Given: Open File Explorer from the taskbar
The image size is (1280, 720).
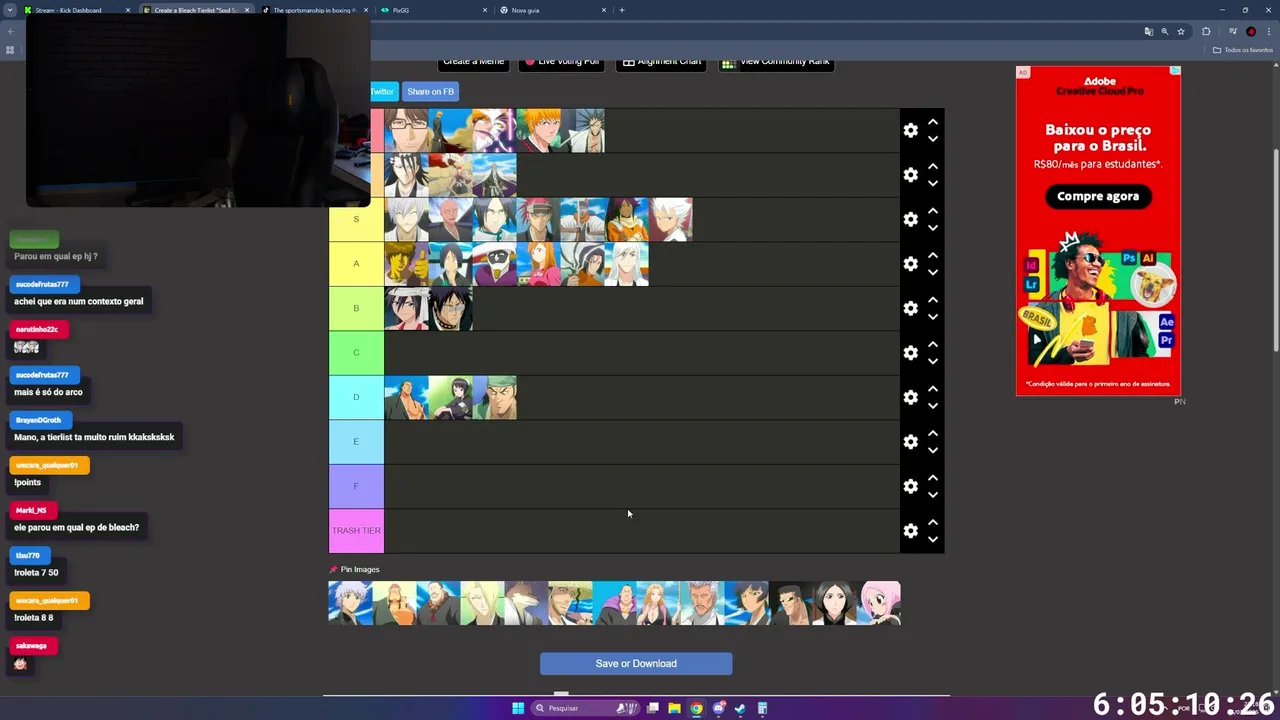Looking at the screenshot, I should [675, 708].
